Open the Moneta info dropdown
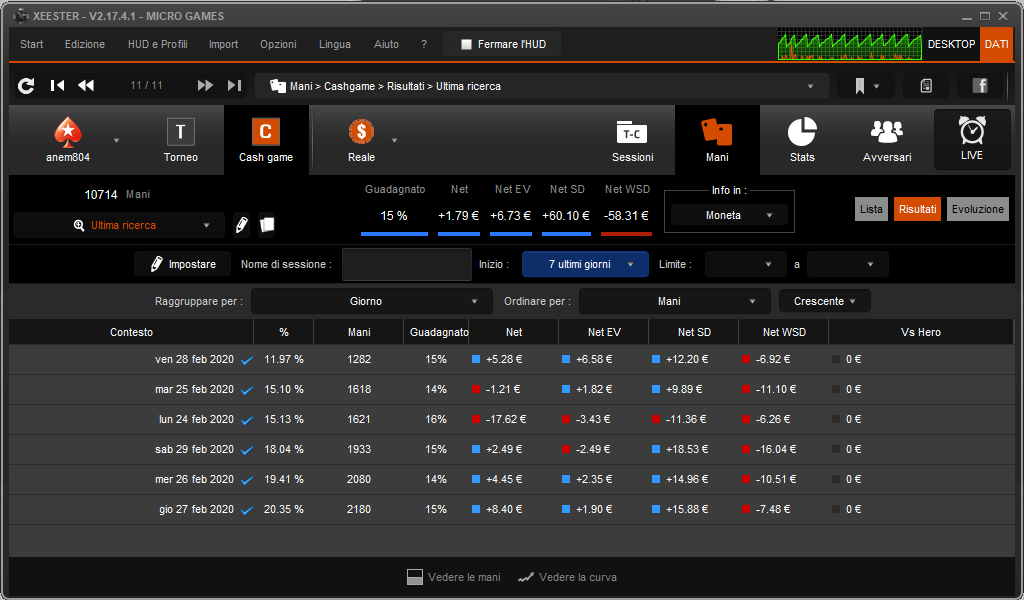 click(729, 215)
